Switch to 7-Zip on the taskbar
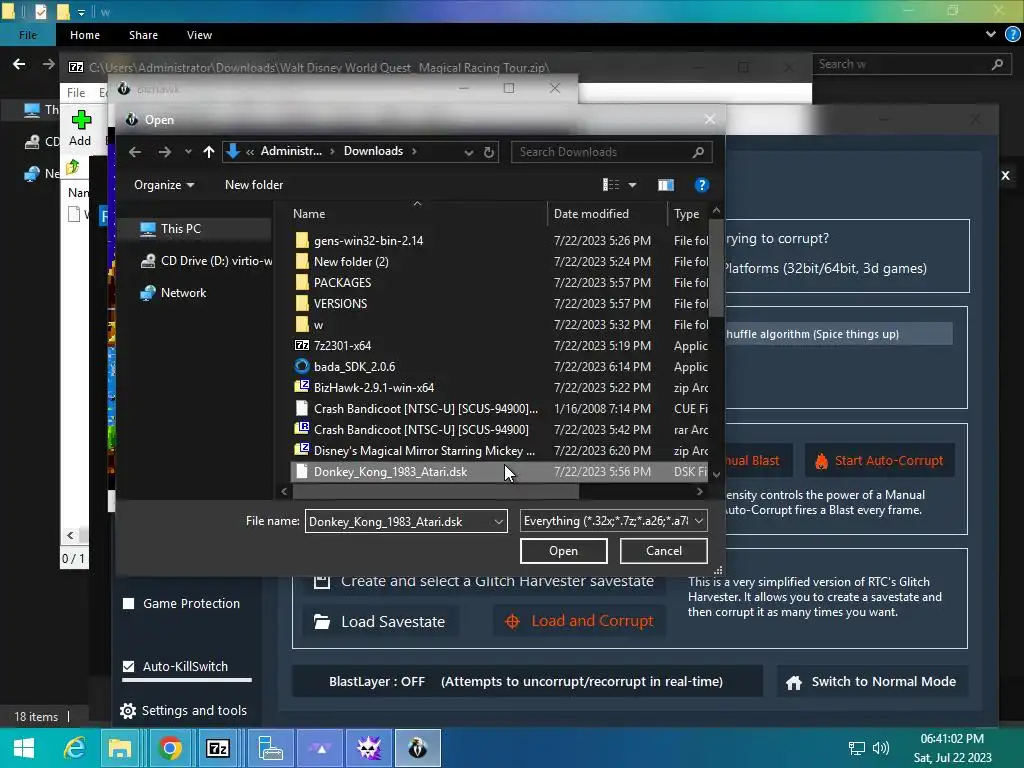This screenshot has height=768, width=1024. [x=217, y=748]
